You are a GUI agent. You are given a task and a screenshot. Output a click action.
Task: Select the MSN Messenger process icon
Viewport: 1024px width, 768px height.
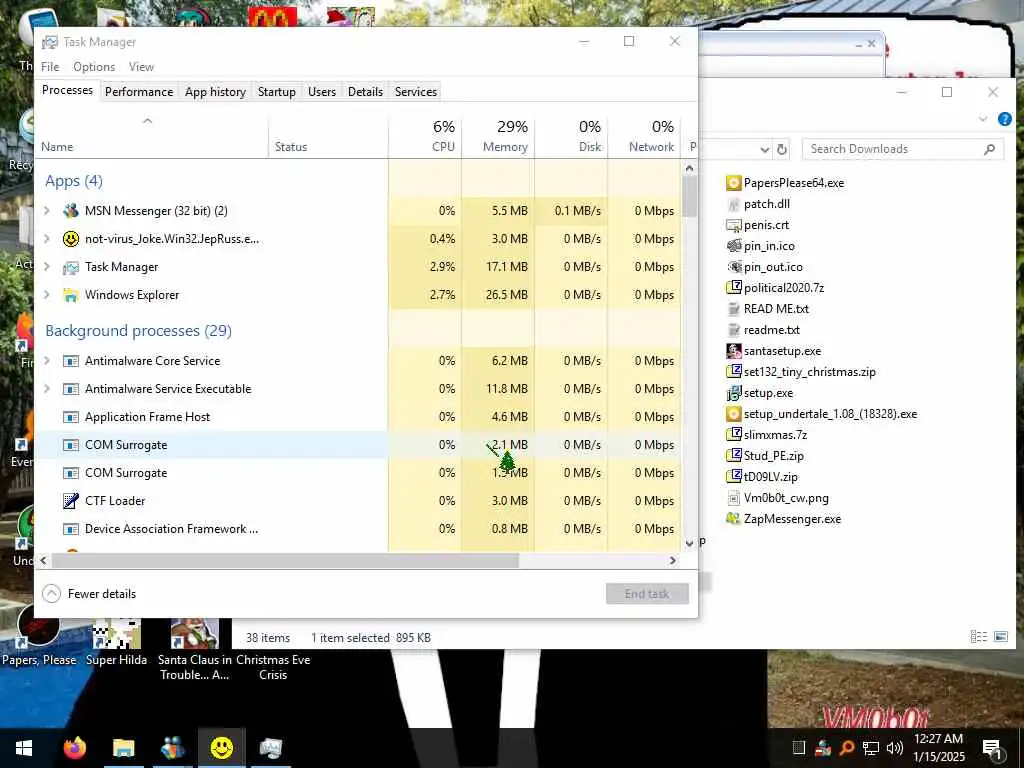pos(71,211)
